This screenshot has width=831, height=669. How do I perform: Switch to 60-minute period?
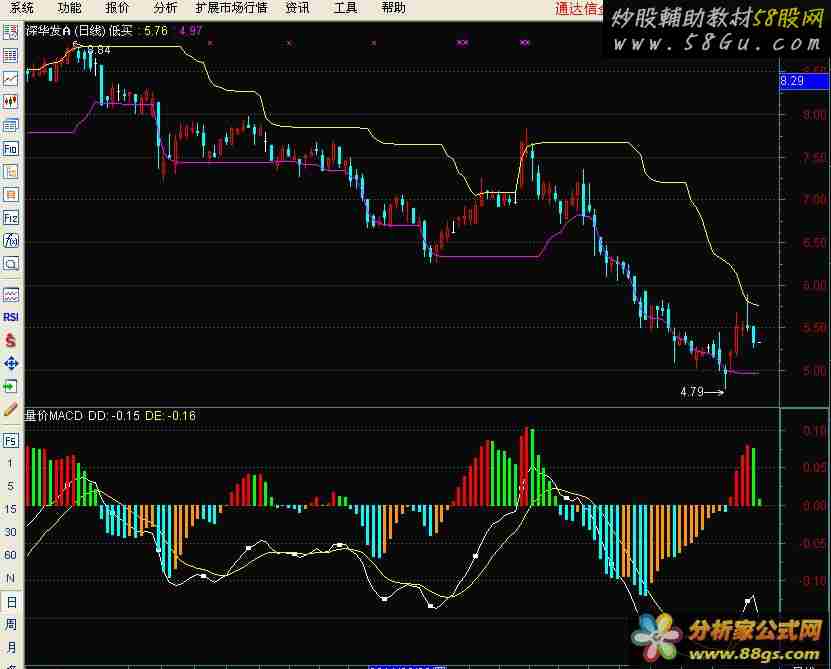pyautogui.click(x=11, y=555)
